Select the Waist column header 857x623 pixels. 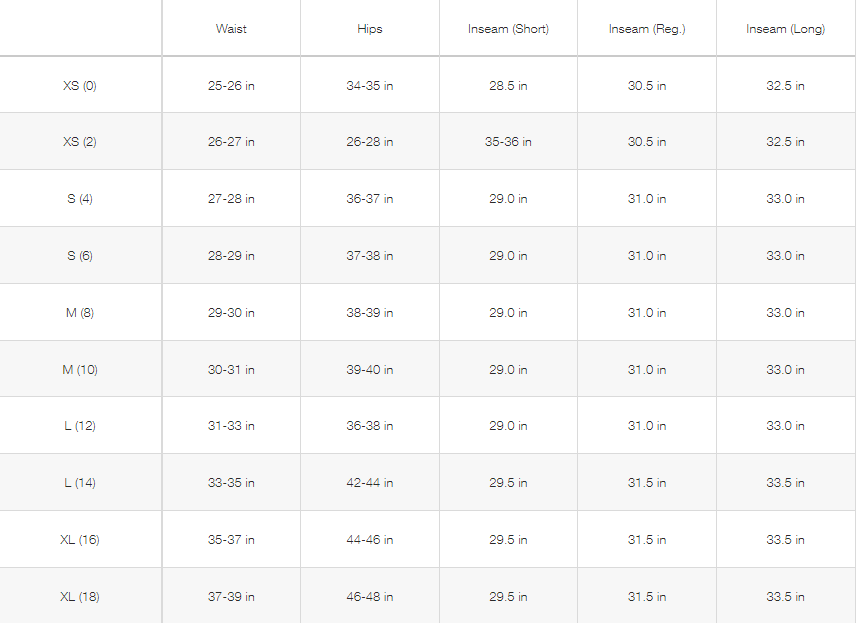point(231,29)
